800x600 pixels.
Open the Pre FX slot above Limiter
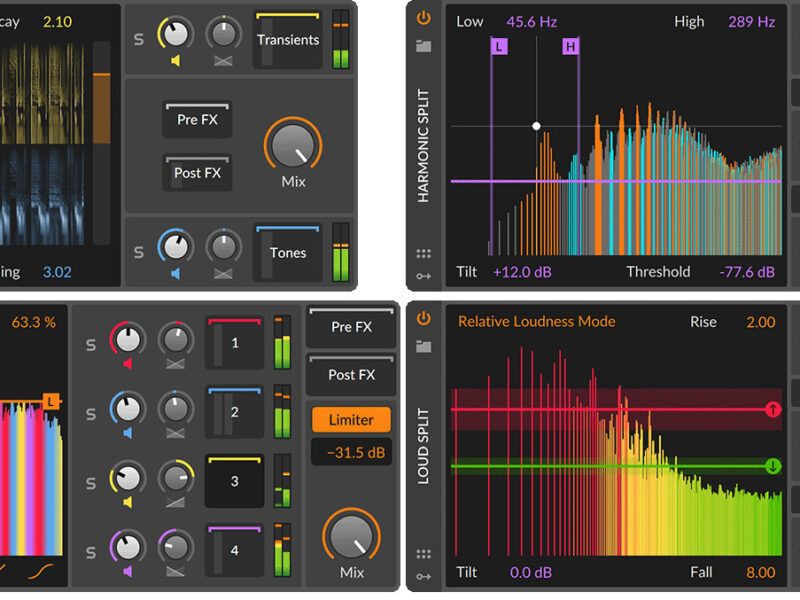tap(351, 327)
